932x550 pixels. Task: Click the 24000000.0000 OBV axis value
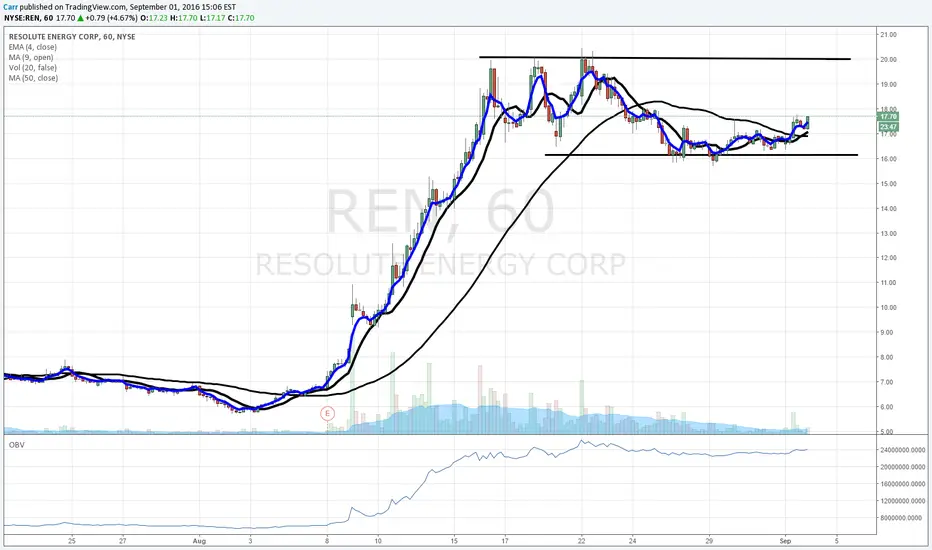(902, 450)
